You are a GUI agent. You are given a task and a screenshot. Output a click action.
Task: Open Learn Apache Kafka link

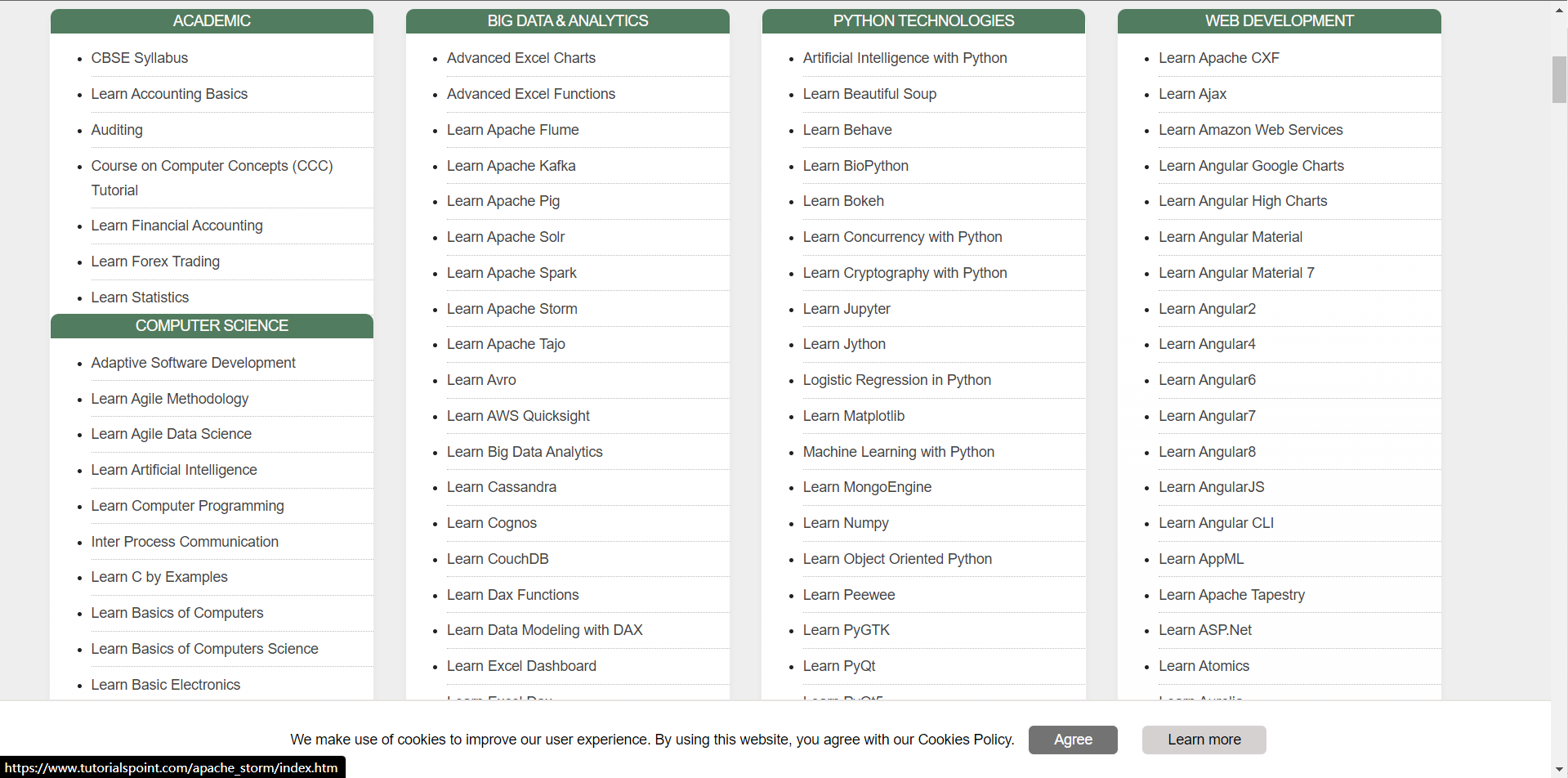pos(511,166)
